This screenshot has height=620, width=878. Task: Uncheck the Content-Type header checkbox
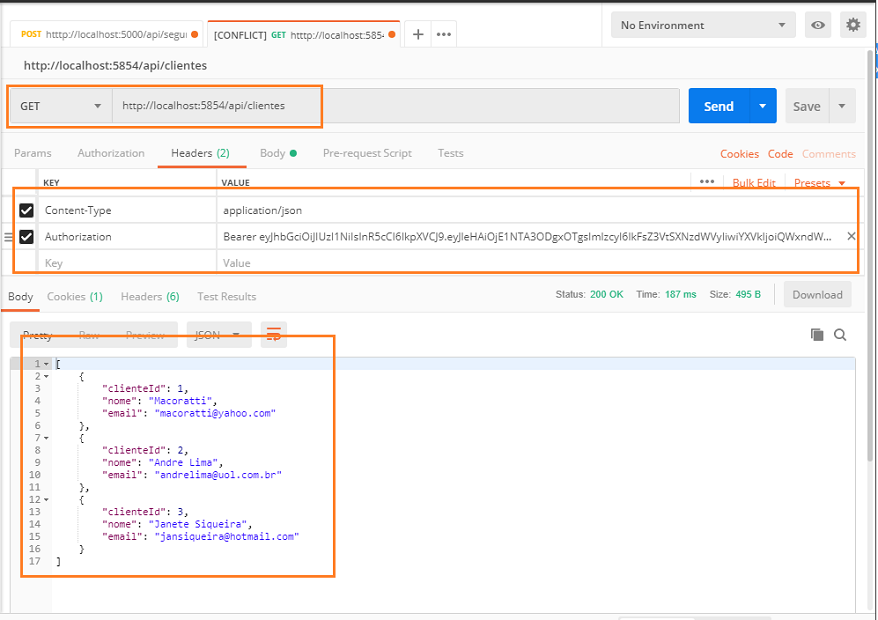[26, 210]
